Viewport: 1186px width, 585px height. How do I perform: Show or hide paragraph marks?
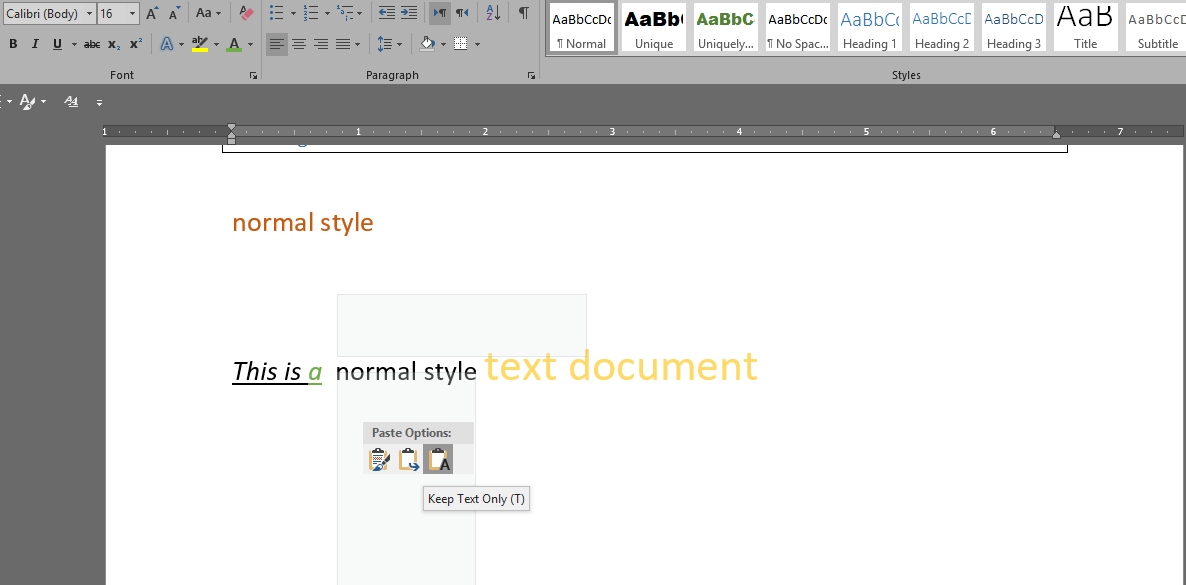[x=524, y=13]
